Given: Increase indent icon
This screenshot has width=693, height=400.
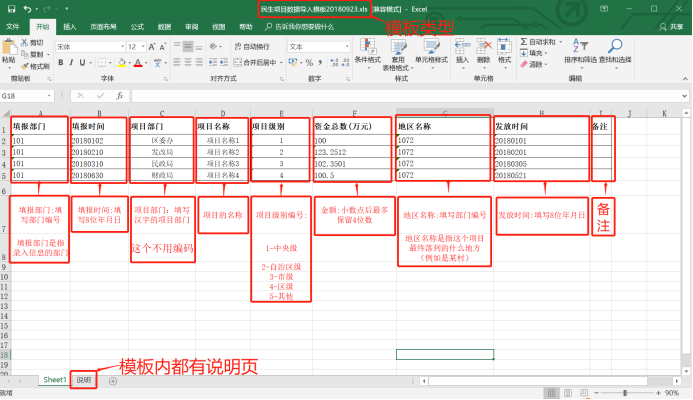Looking at the screenshot, I should [224, 62].
